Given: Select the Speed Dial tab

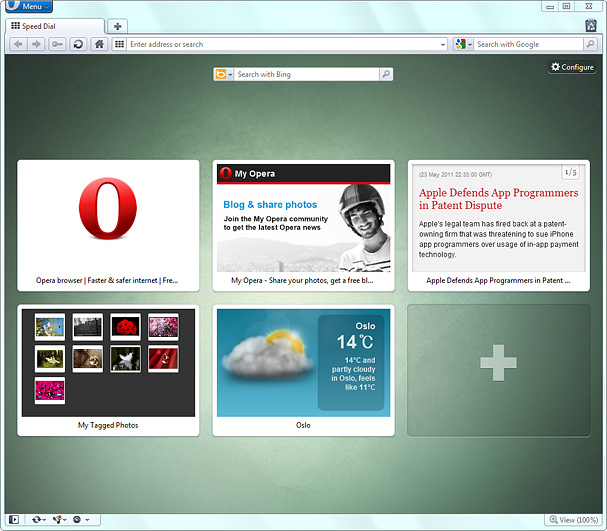Looking at the screenshot, I should pyautogui.click(x=52, y=25).
